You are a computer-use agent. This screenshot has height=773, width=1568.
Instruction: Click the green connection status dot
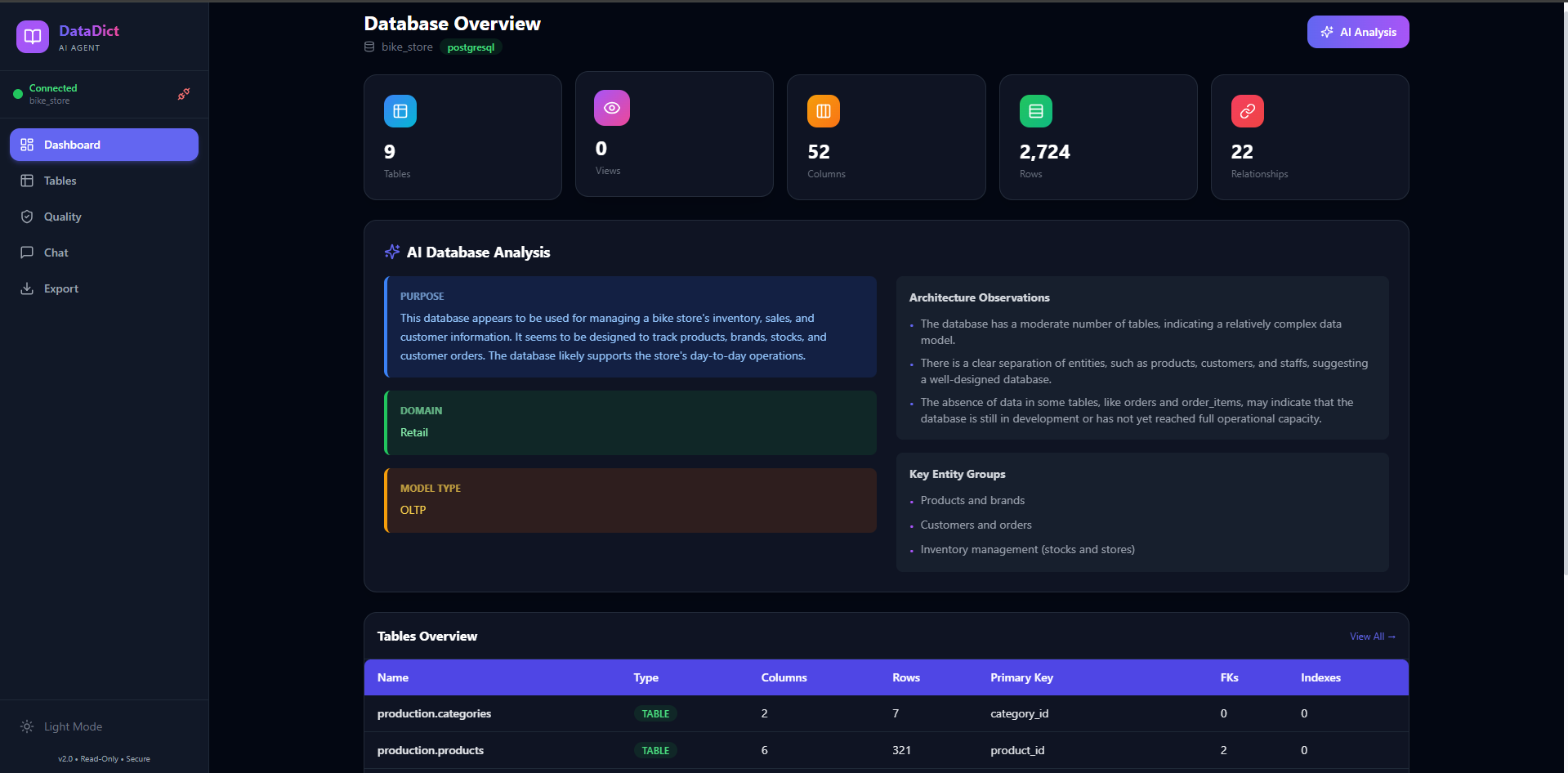pyautogui.click(x=18, y=94)
